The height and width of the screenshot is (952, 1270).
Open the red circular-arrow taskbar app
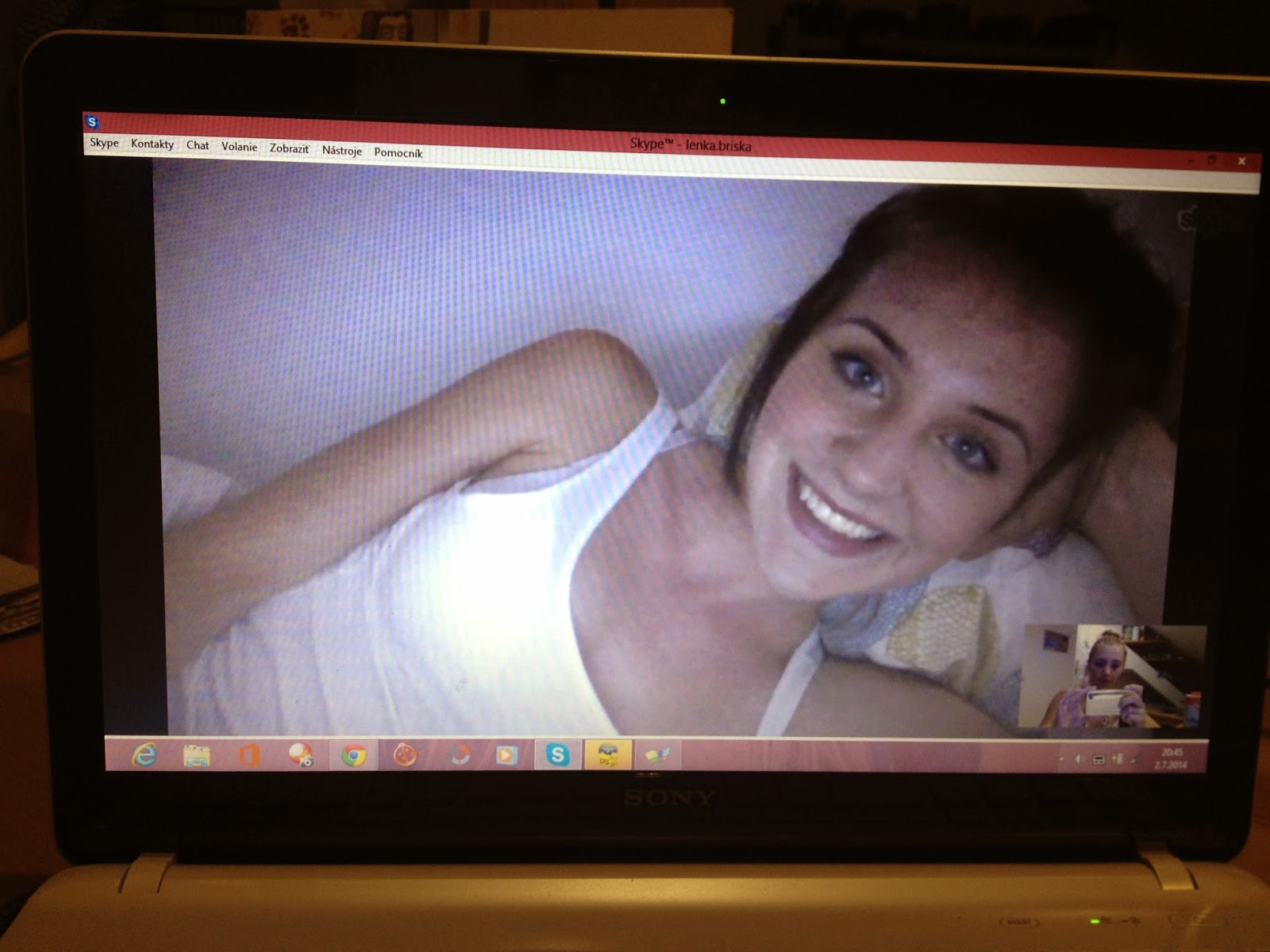click(x=458, y=755)
